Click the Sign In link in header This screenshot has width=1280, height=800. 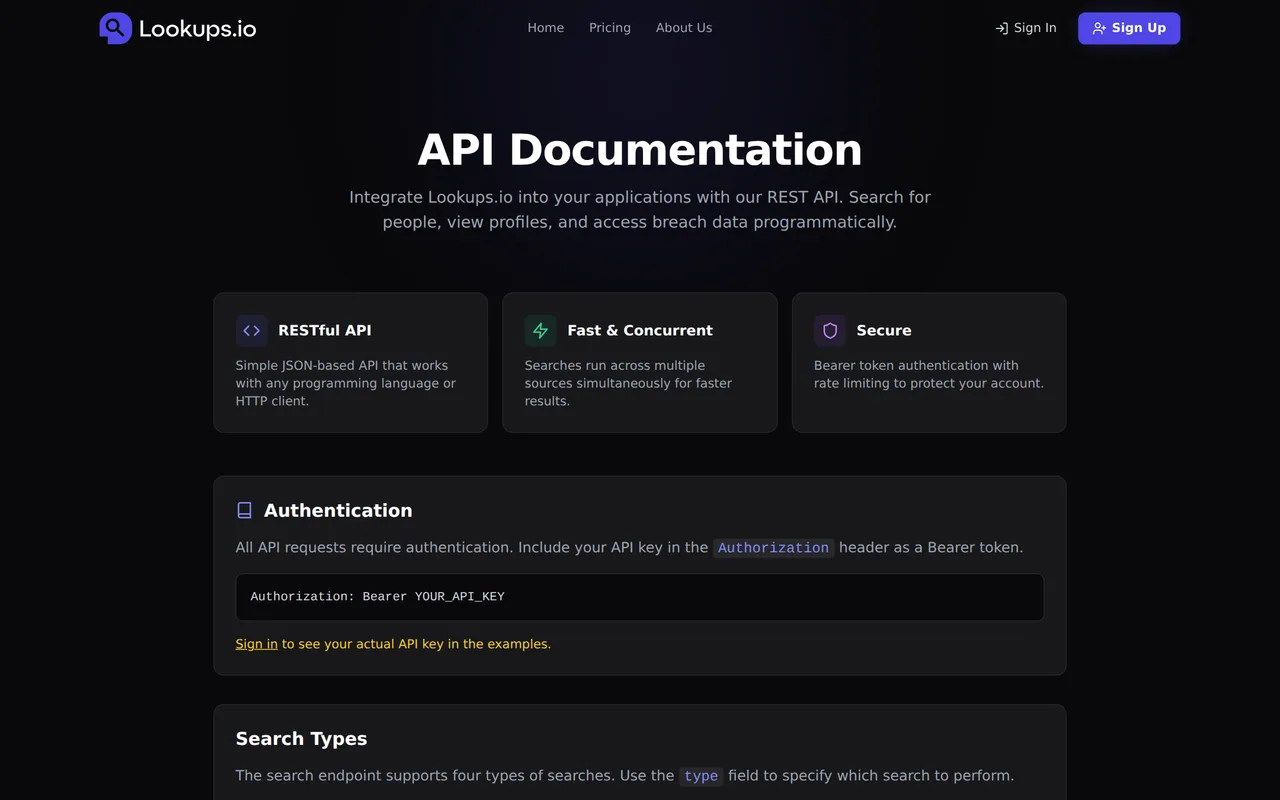[1026, 28]
